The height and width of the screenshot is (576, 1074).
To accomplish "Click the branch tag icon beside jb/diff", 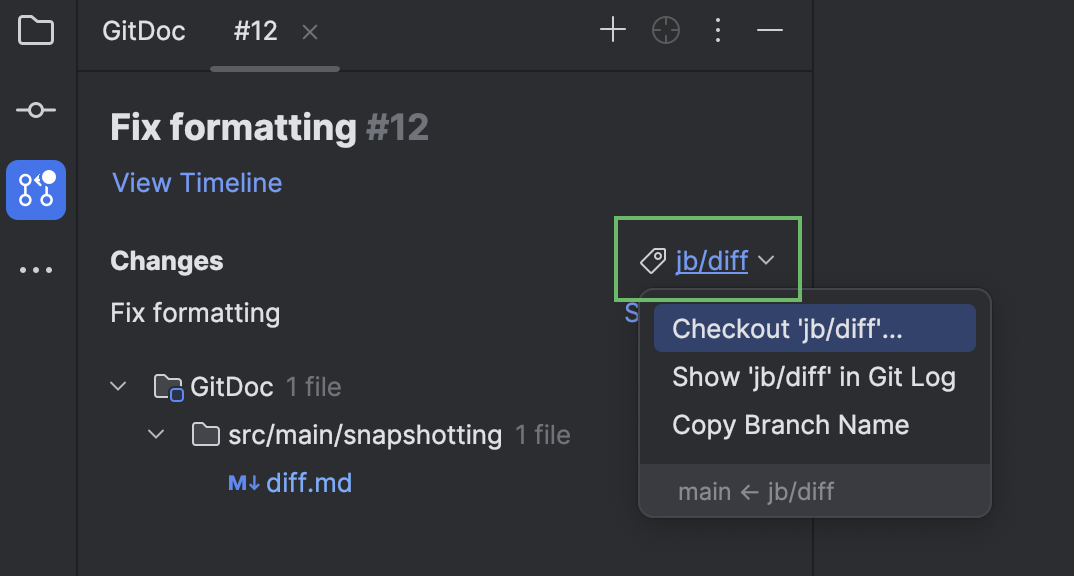I will click(652, 261).
